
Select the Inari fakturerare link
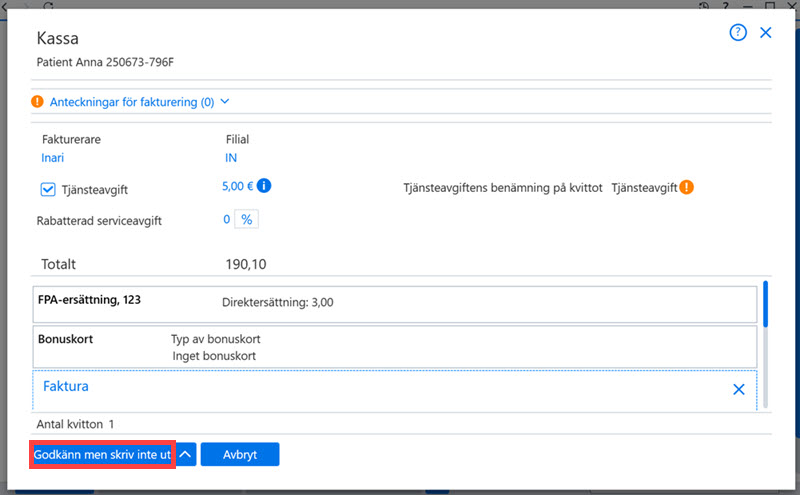click(x=53, y=158)
